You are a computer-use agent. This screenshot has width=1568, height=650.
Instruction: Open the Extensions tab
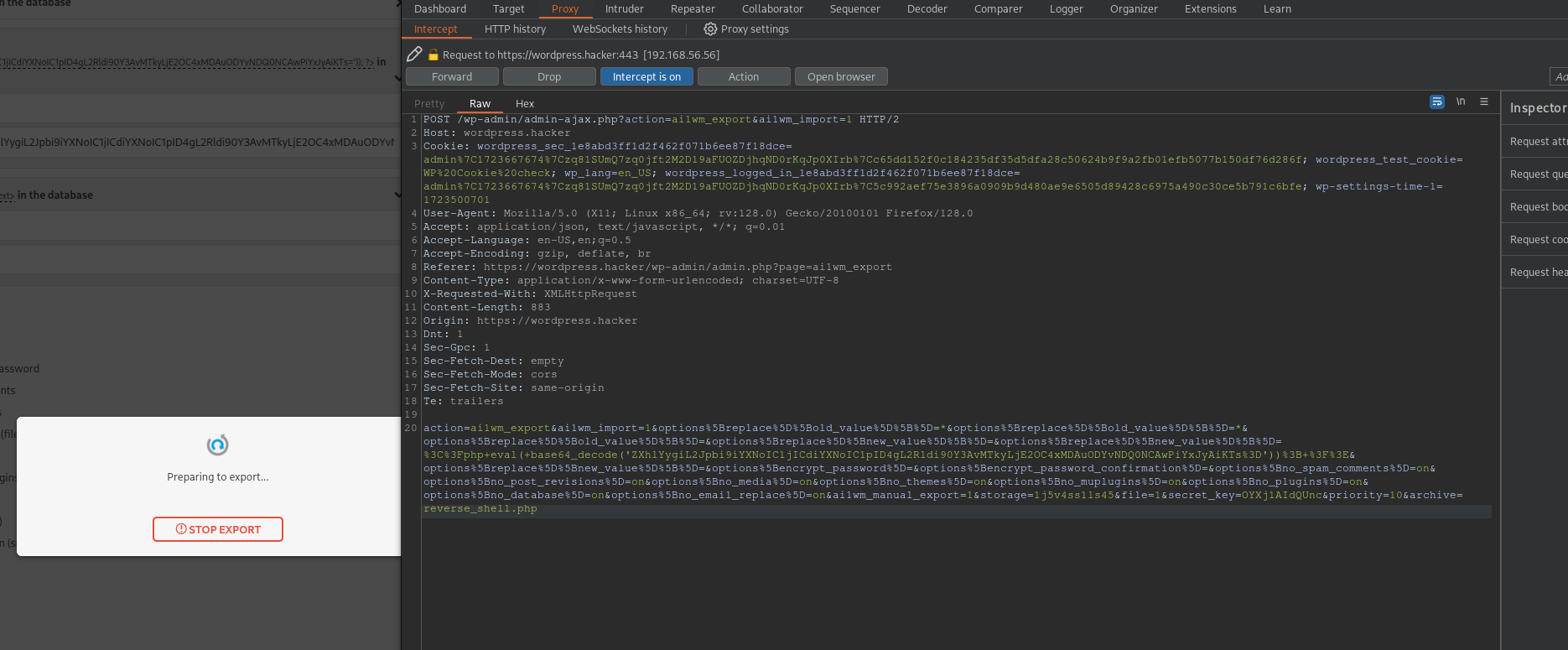pos(1210,9)
